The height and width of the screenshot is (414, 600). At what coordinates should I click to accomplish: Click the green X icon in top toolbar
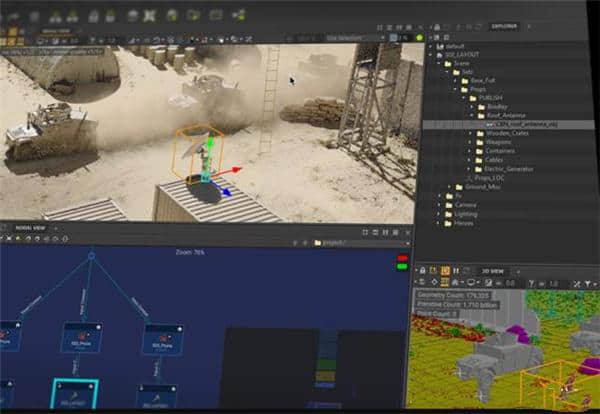pos(149,15)
